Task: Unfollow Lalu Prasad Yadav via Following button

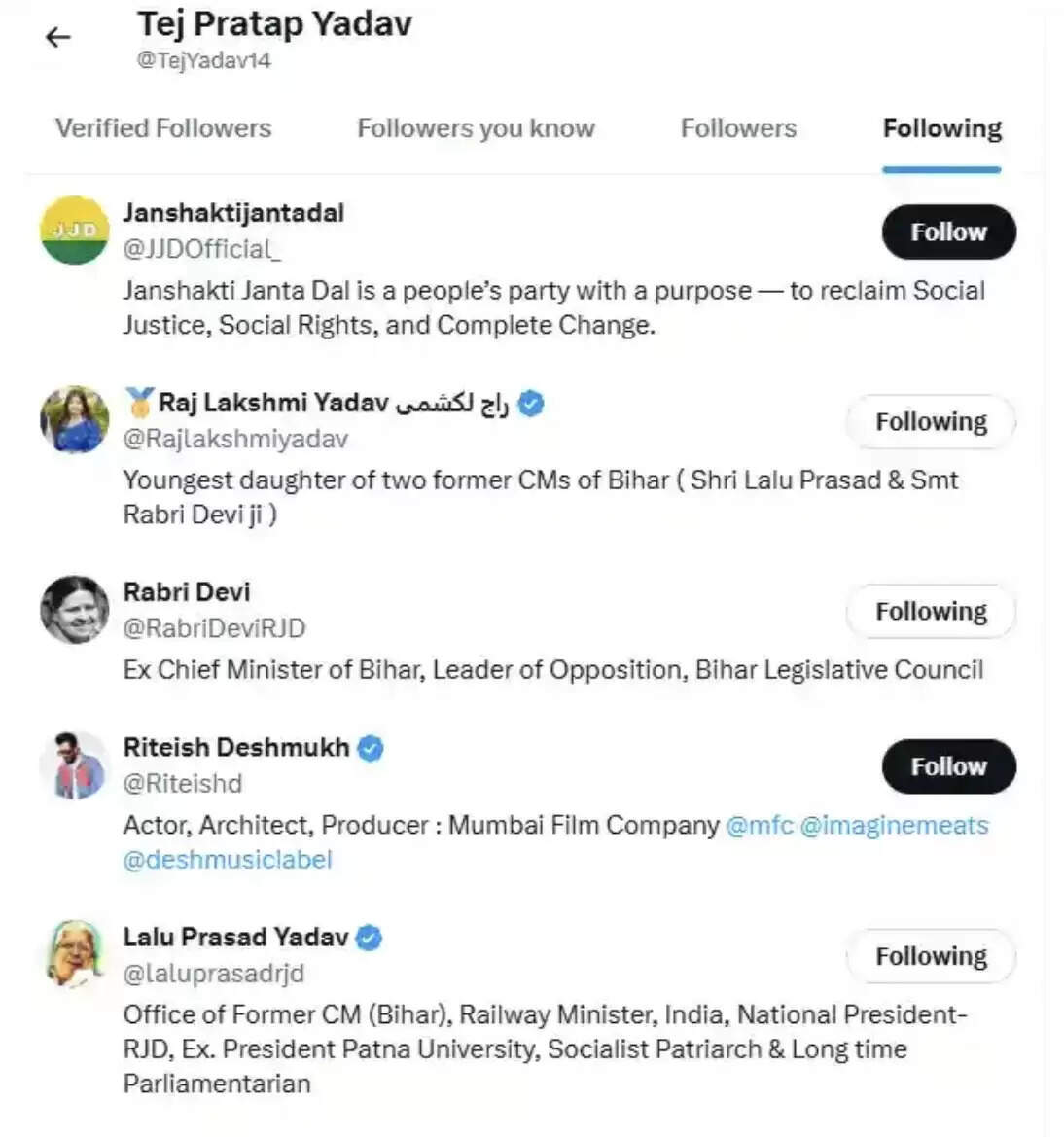Action: 931,957
